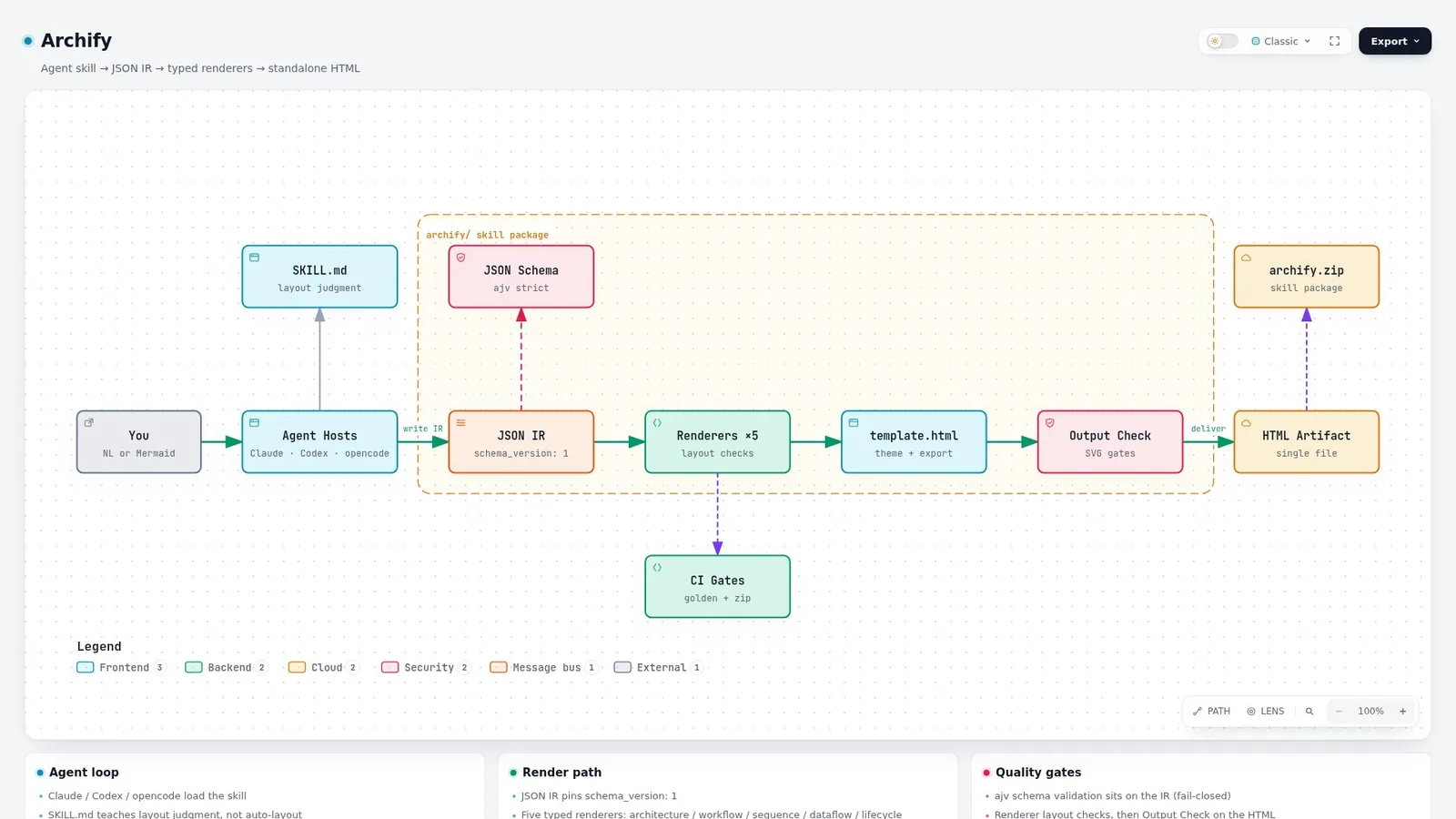1456x819 pixels.
Task: Select the JSON Schema node title
Action: [x=521, y=270]
